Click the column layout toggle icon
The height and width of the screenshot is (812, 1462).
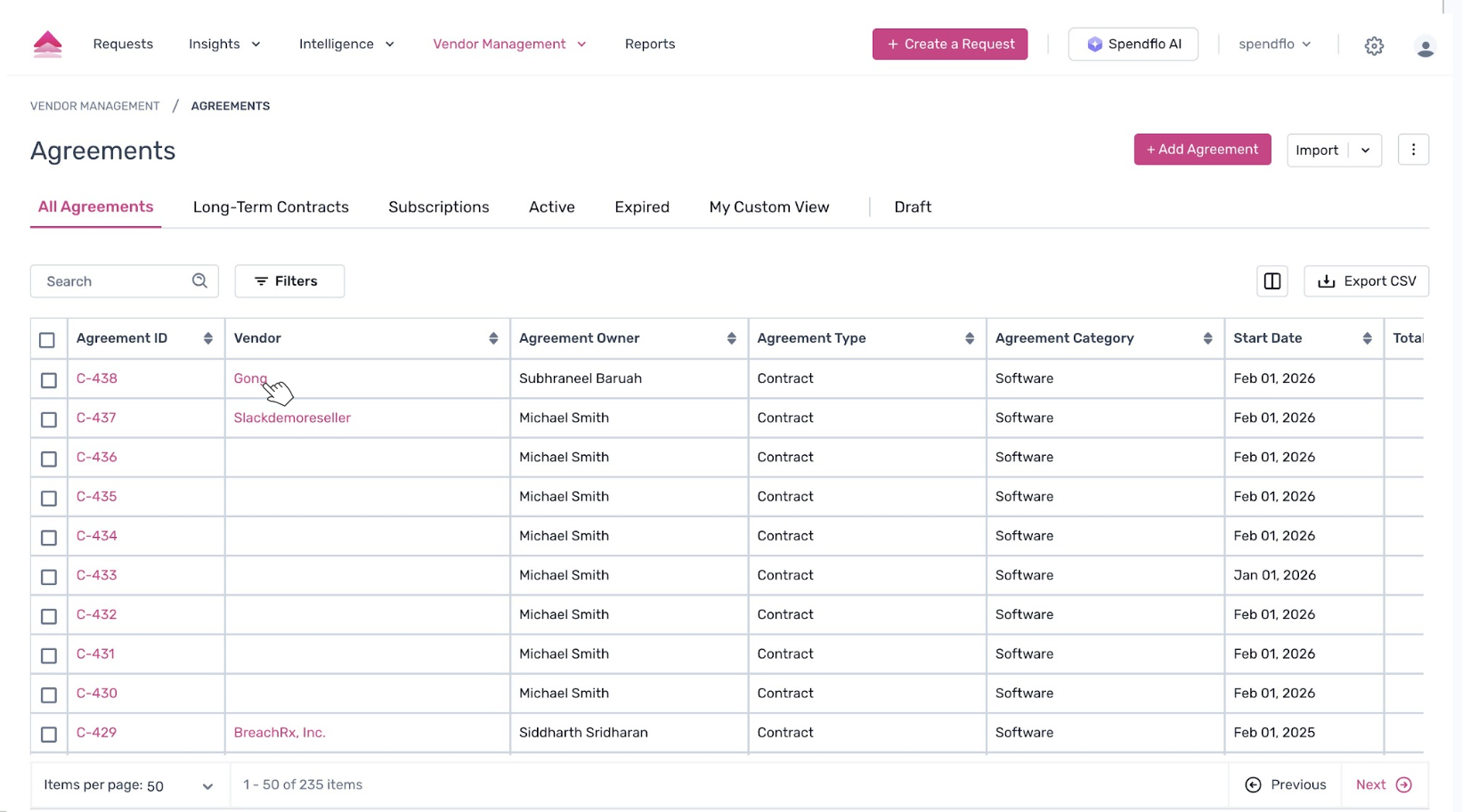[1271, 281]
